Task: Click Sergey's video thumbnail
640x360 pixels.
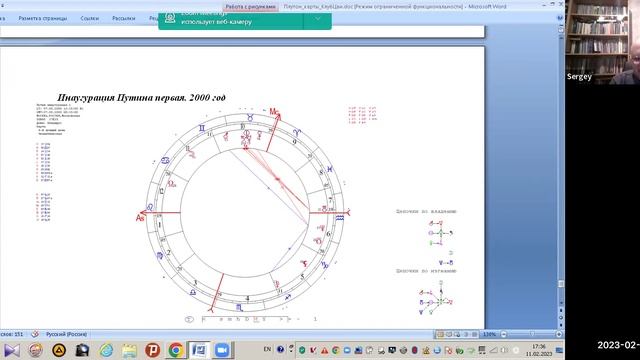Action: pos(602,42)
